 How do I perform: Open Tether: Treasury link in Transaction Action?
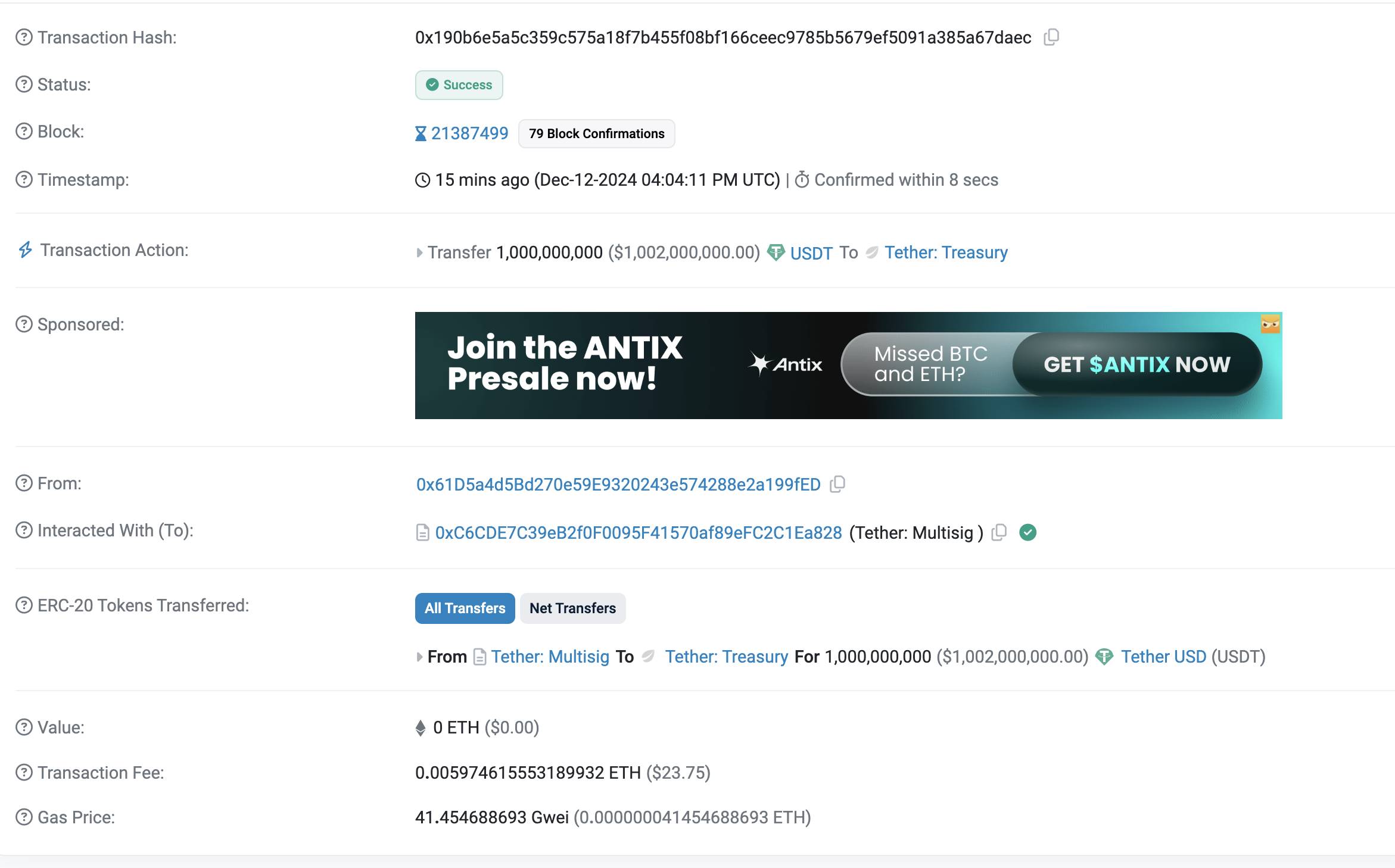946,252
